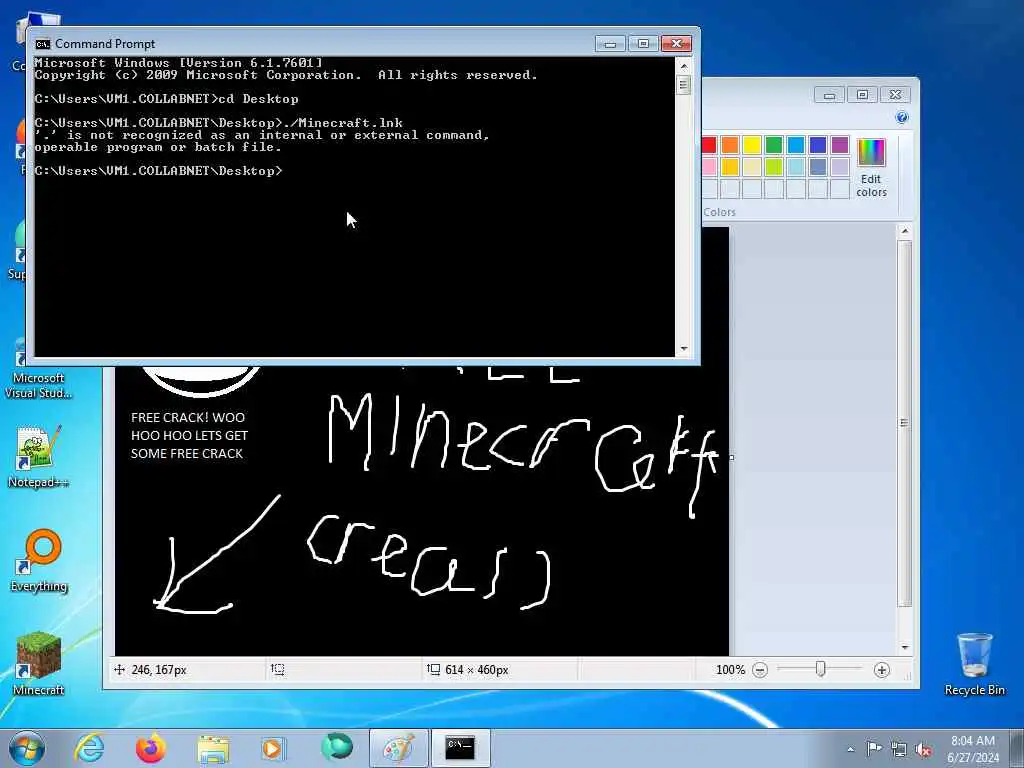Select the green color swatch in Paint
The height and width of the screenshot is (768, 1024).
click(x=774, y=145)
